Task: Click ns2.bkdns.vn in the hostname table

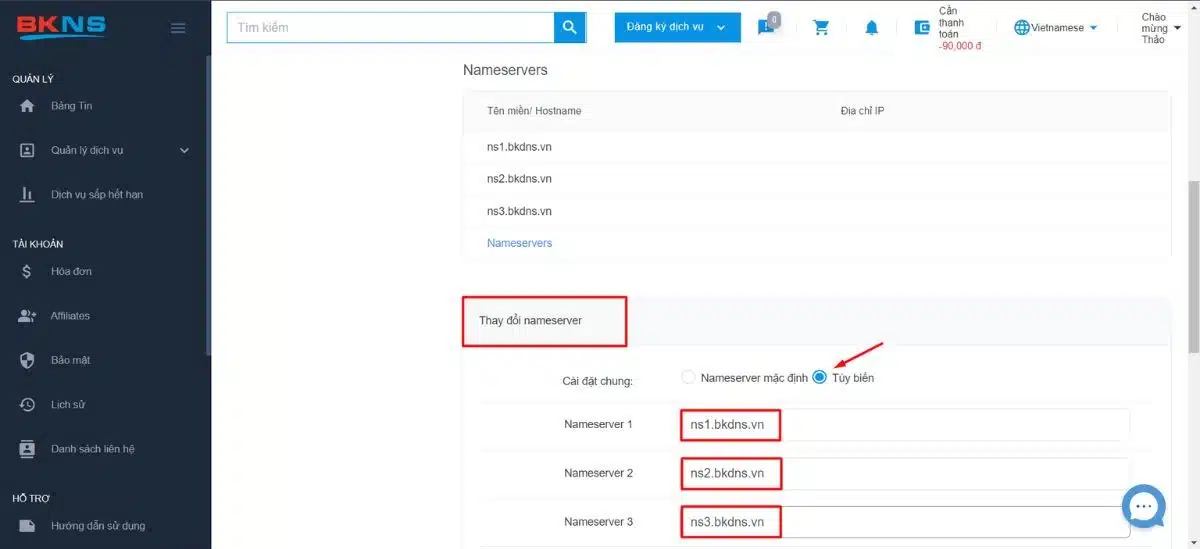Action: pyautogui.click(x=519, y=179)
